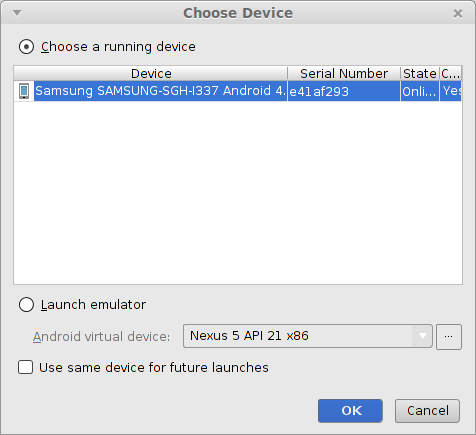Sort by the Serial Number column header
This screenshot has width=476, height=435.
click(x=344, y=73)
